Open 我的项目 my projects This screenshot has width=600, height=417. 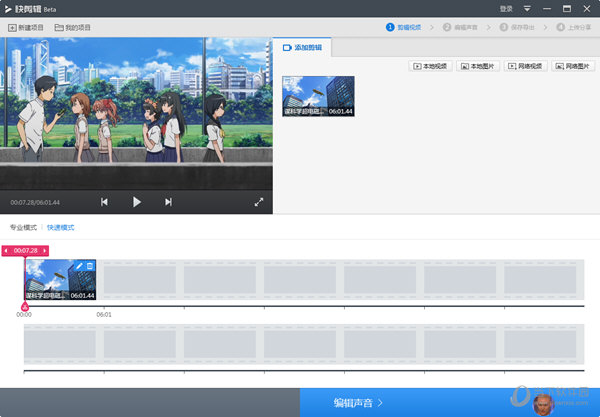[x=72, y=28]
